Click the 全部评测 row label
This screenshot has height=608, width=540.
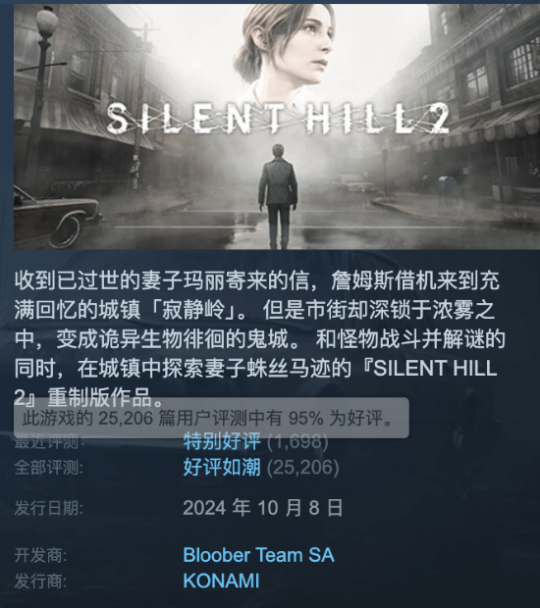[49, 468]
